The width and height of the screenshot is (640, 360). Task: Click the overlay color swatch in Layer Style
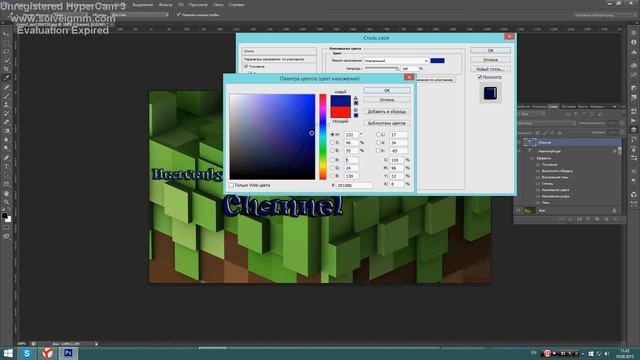tap(437, 60)
